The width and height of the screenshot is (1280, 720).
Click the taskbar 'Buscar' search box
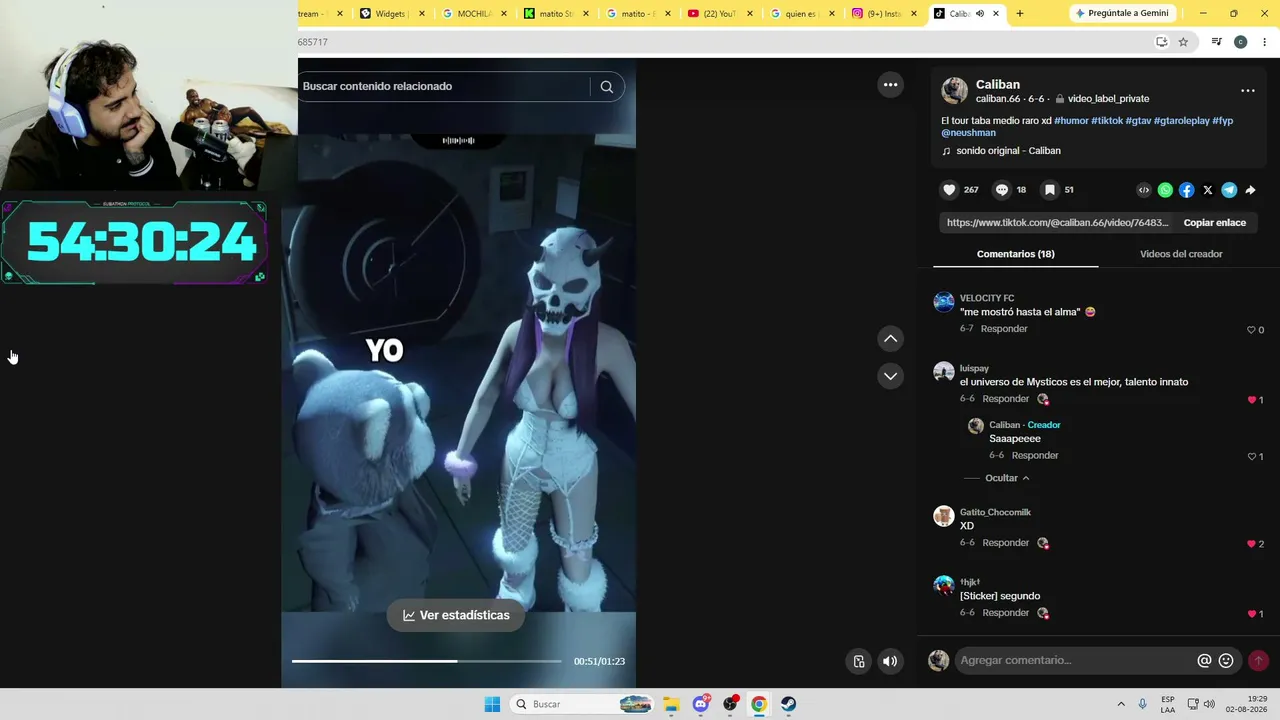[583, 704]
